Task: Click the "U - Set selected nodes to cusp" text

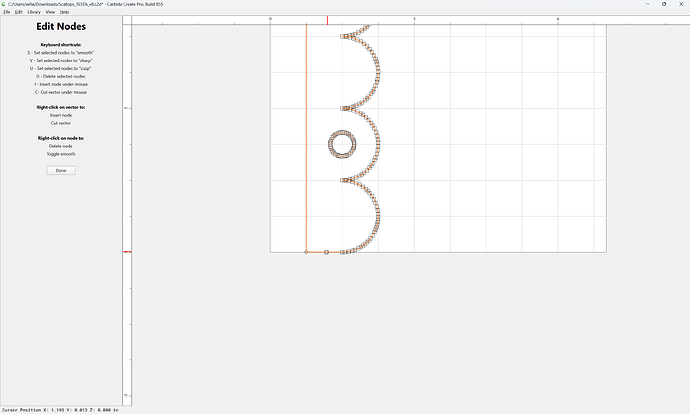Action: pyautogui.click(x=61, y=69)
